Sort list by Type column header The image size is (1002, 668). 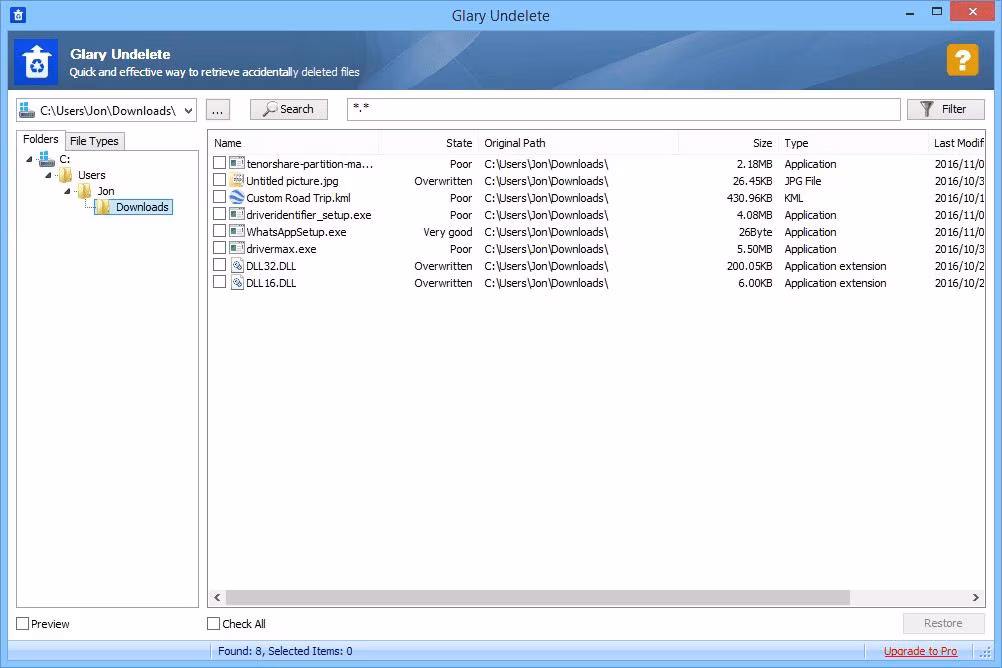(853, 143)
